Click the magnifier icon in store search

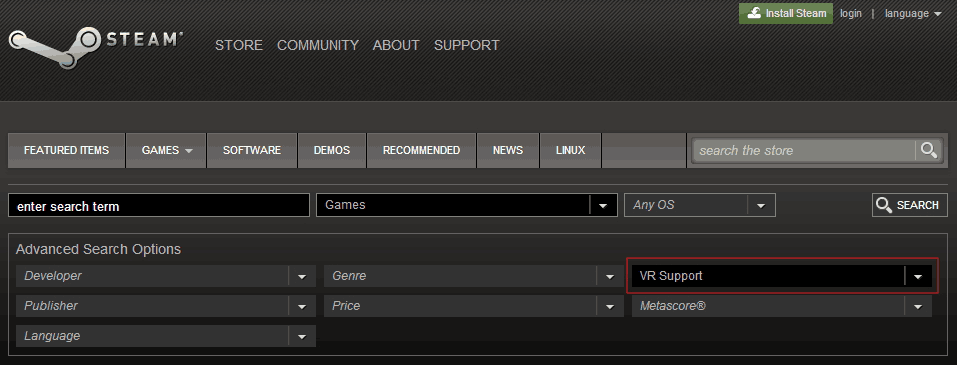[x=929, y=150]
